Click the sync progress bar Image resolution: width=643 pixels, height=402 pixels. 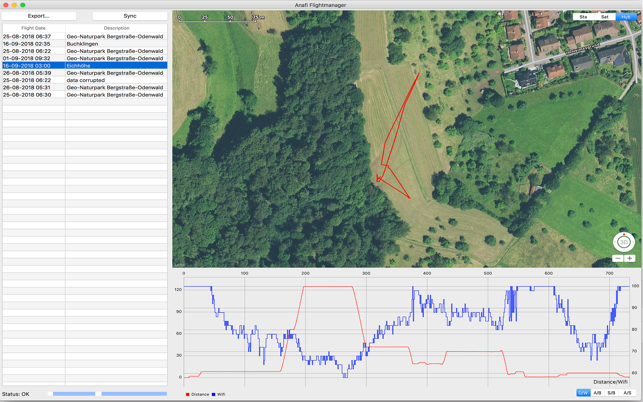click(x=107, y=394)
